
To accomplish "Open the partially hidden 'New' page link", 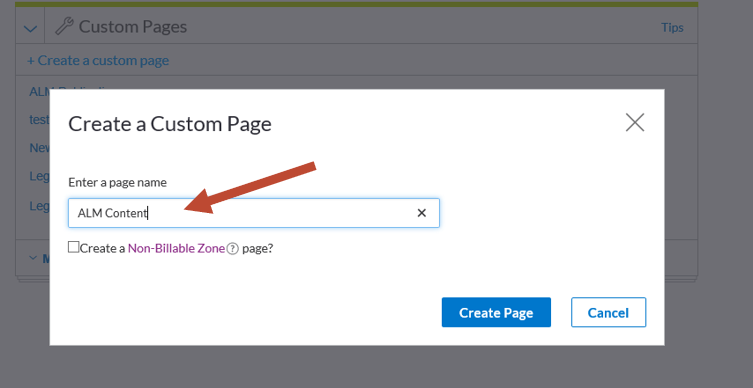I will click(x=39, y=148).
